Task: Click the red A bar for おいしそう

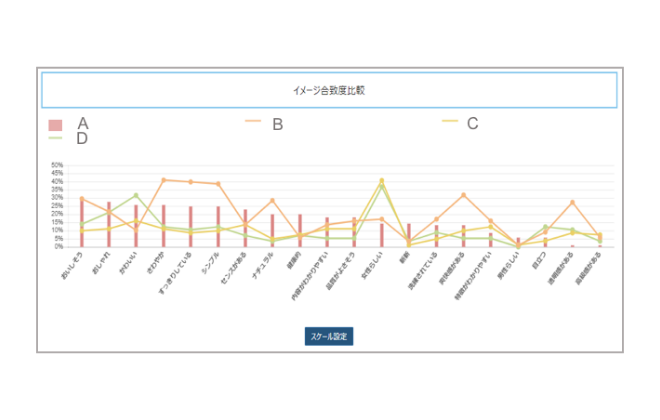Action: tap(81, 224)
